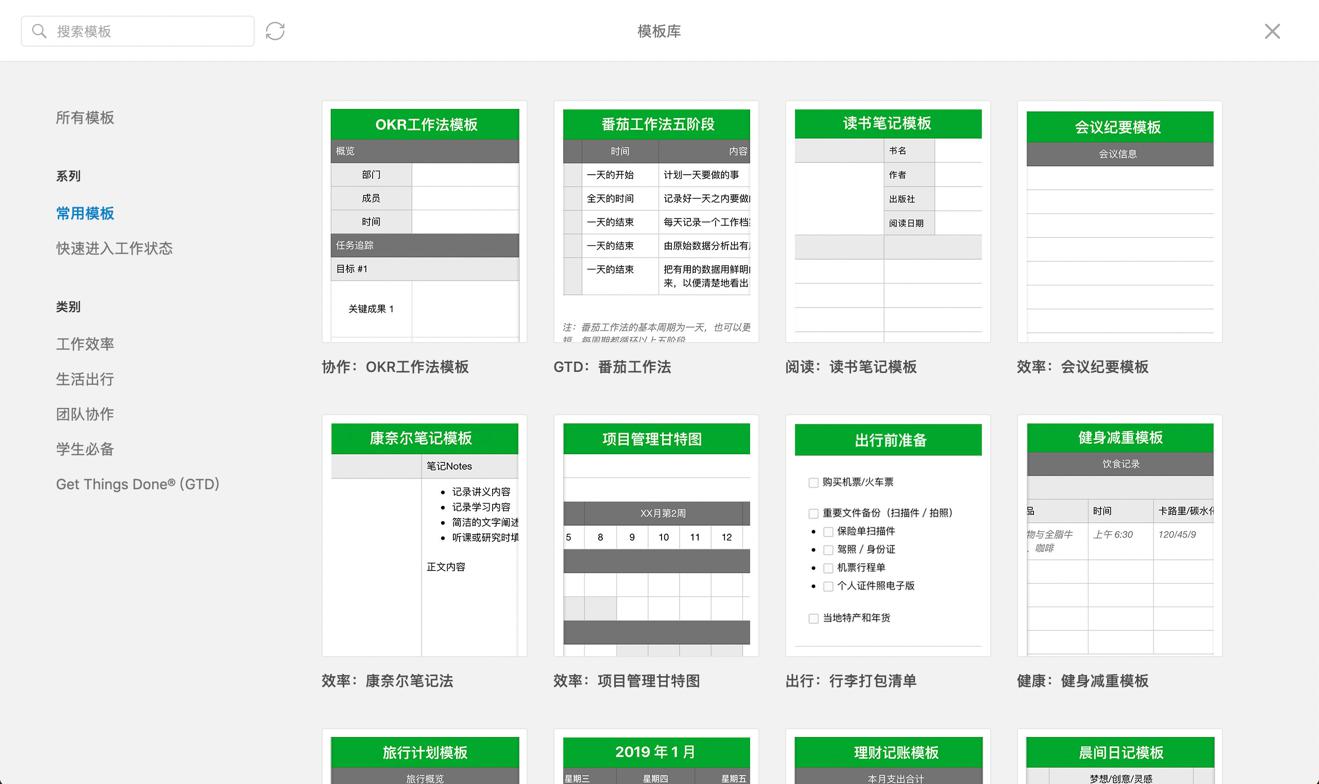
Task: Click the magnifier icon in search field
Action: pyautogui.click(x=39, y=31)
